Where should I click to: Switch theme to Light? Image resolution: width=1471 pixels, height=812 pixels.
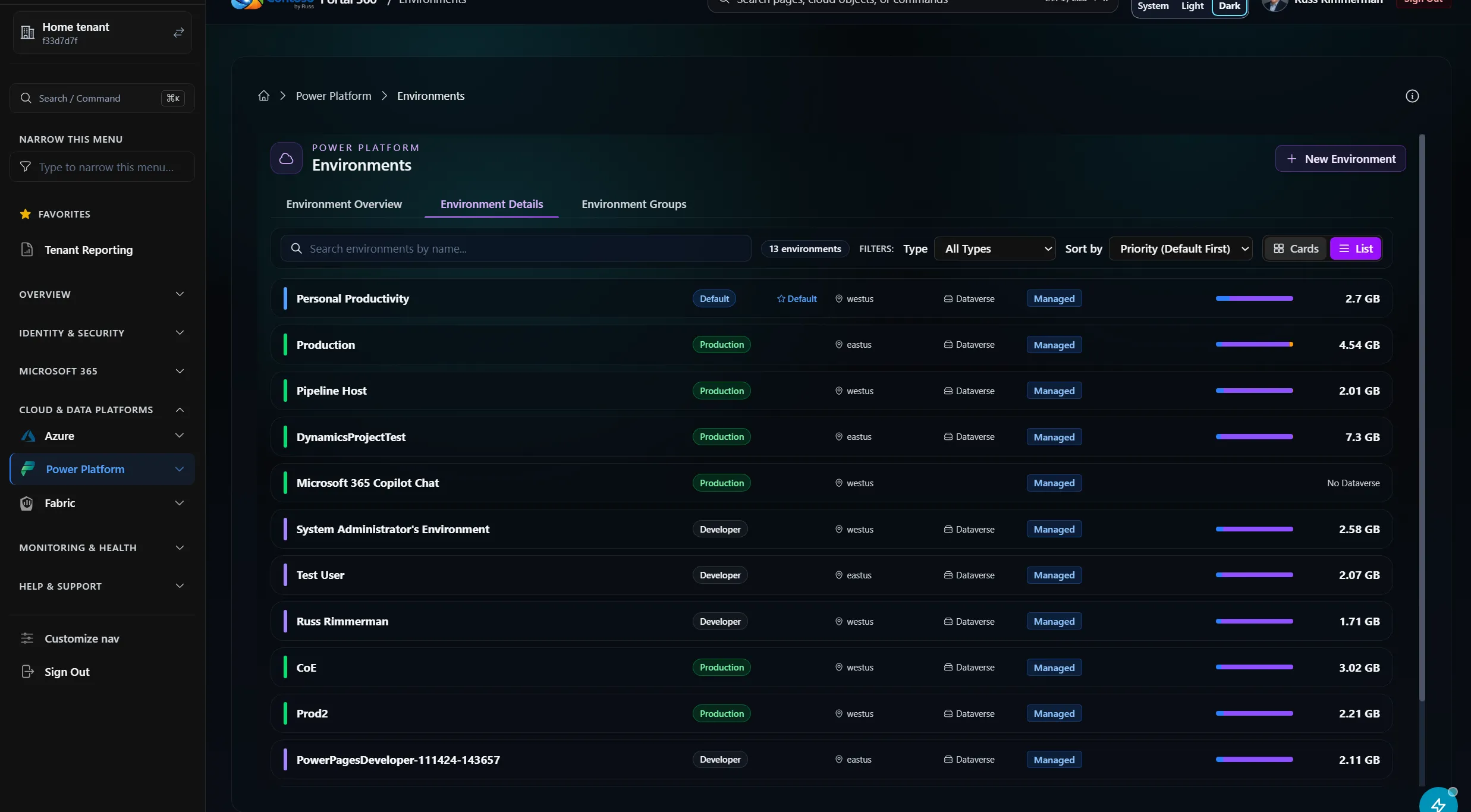click(1192, 6)
